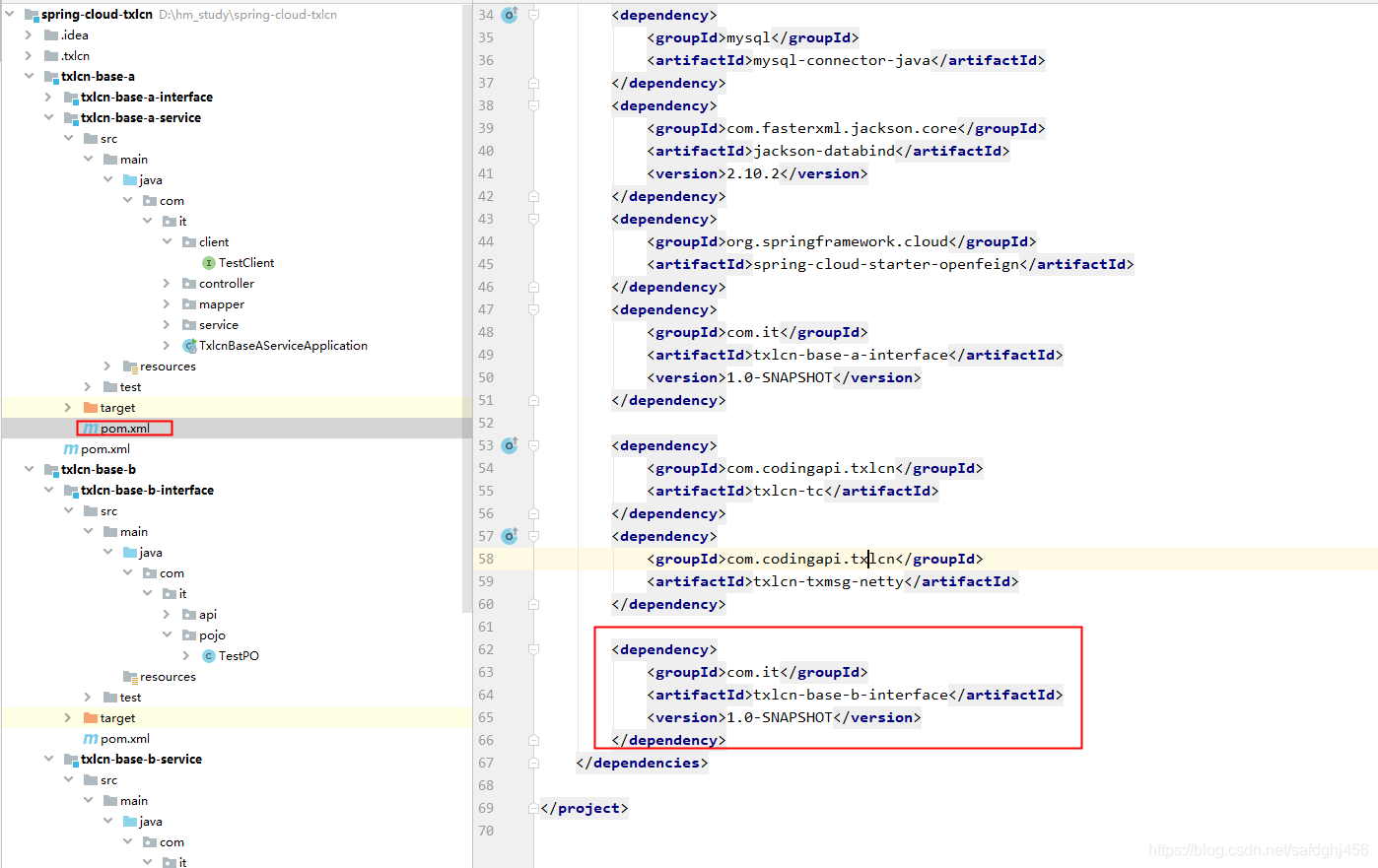The image size is (1378, 868).
Task: Expand the service package arrow
Action: 167,325
